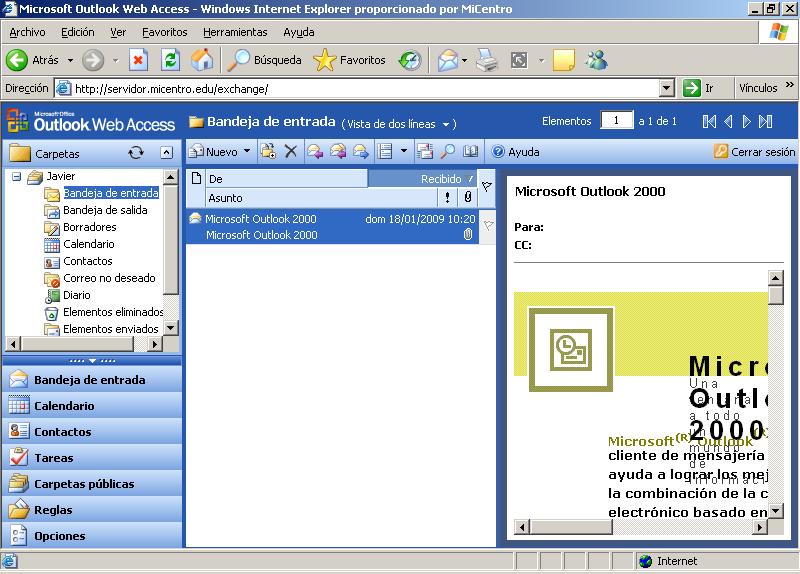
Task: Toggle the flag on the Microsoft Outlook 2000 message
Action: (x=488, y=226)
